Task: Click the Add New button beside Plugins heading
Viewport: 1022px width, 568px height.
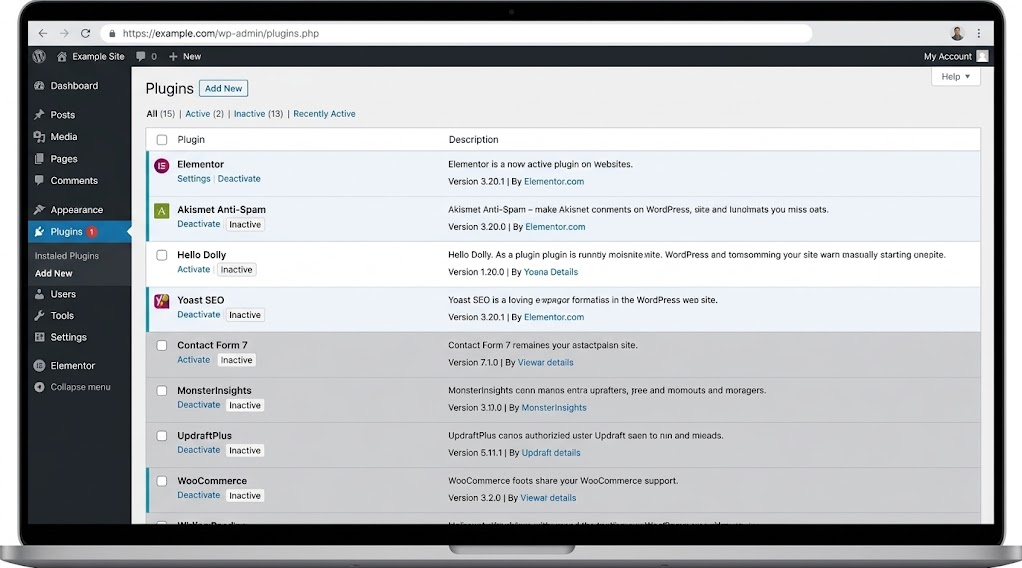Action: coord(224,88)
